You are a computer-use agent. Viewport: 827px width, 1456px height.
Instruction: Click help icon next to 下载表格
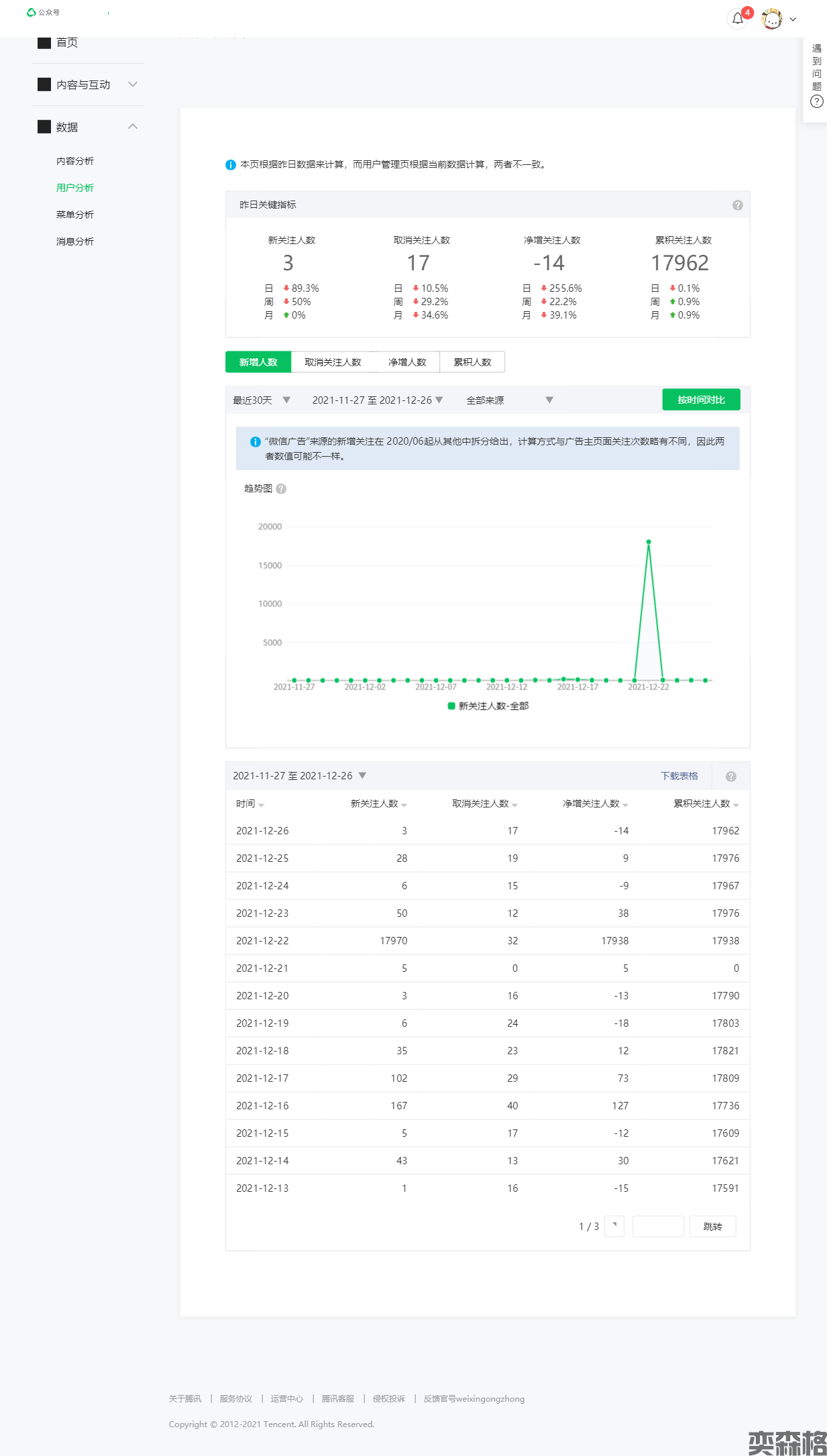pos(730,777)
